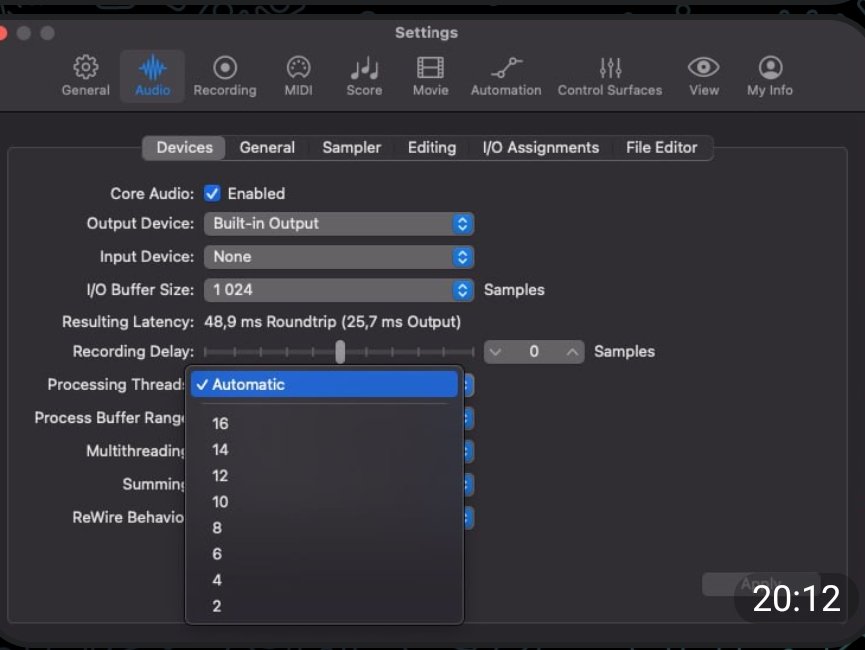Open the Automation settings pane
The image size is (865, 650).
coord(506,76)
